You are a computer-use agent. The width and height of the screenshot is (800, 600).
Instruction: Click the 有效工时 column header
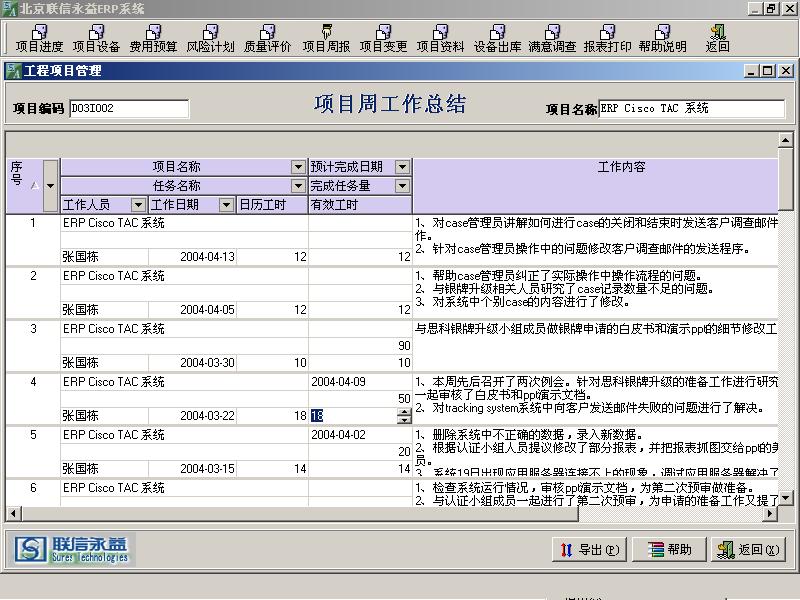point(360,205)
